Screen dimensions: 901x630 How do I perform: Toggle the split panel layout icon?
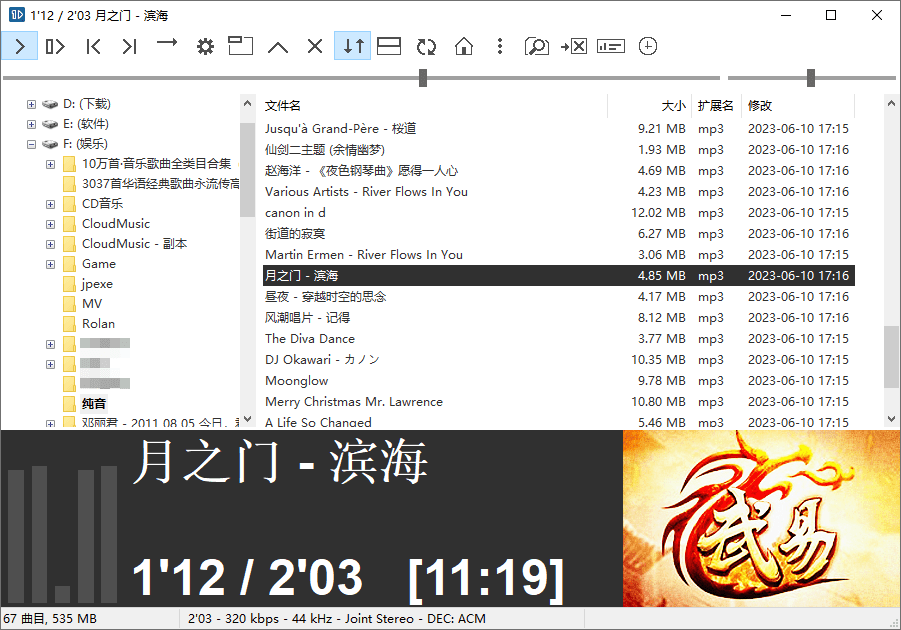389,46
